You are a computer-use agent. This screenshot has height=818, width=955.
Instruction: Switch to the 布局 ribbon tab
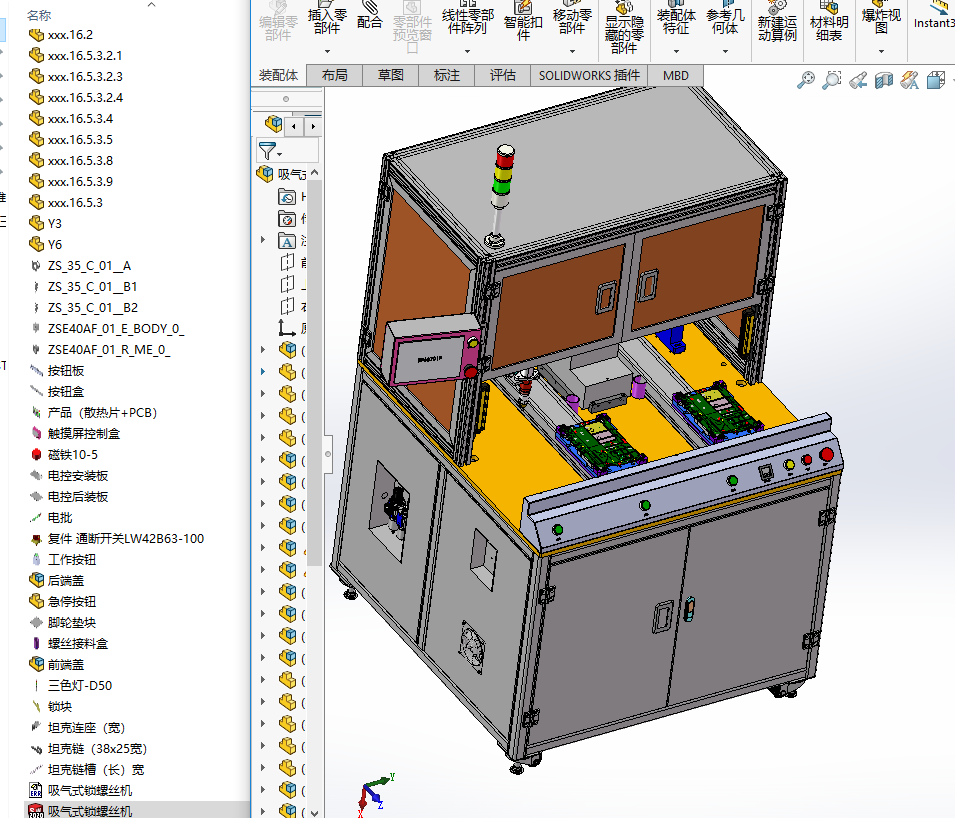pos(334,76)
